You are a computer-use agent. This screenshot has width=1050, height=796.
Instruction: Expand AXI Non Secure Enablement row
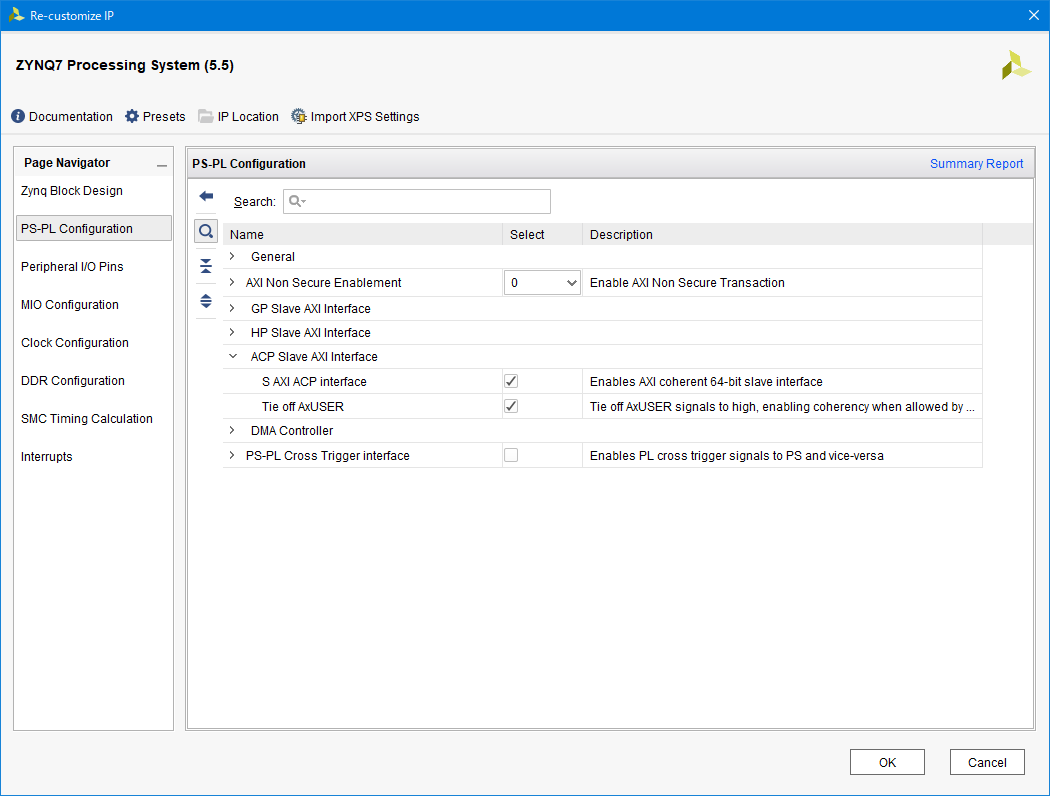click(232, 283)
